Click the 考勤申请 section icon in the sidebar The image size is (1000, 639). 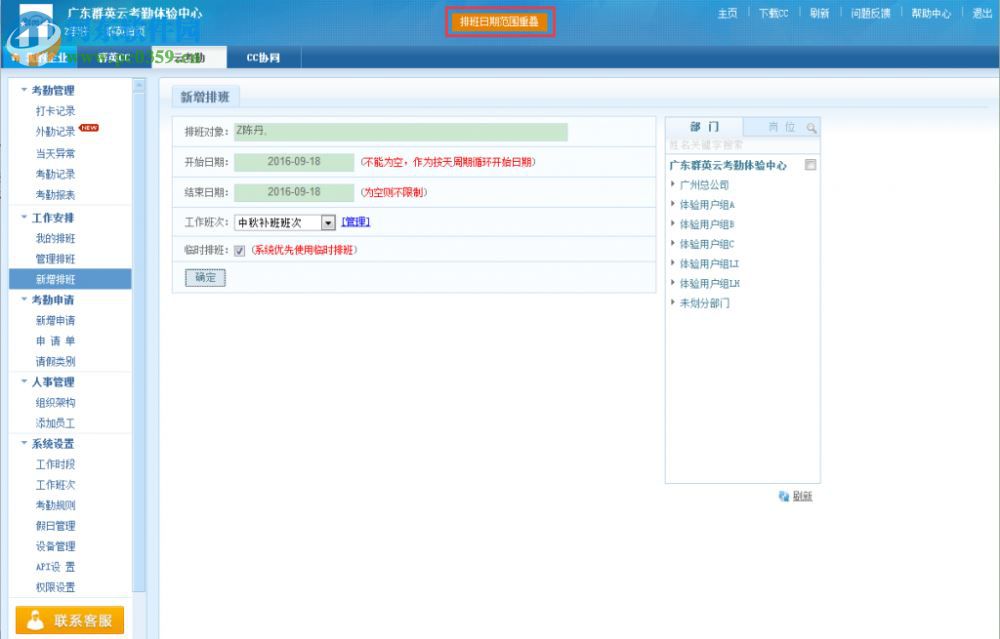coord(22,298)
